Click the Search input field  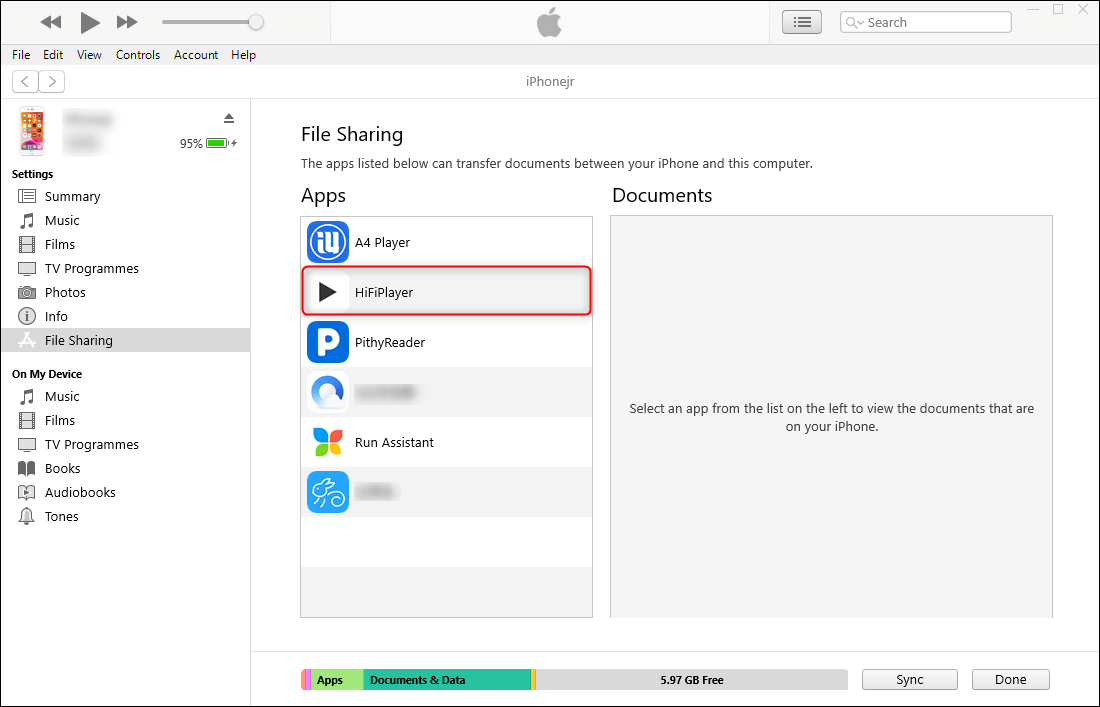point(925,22)
